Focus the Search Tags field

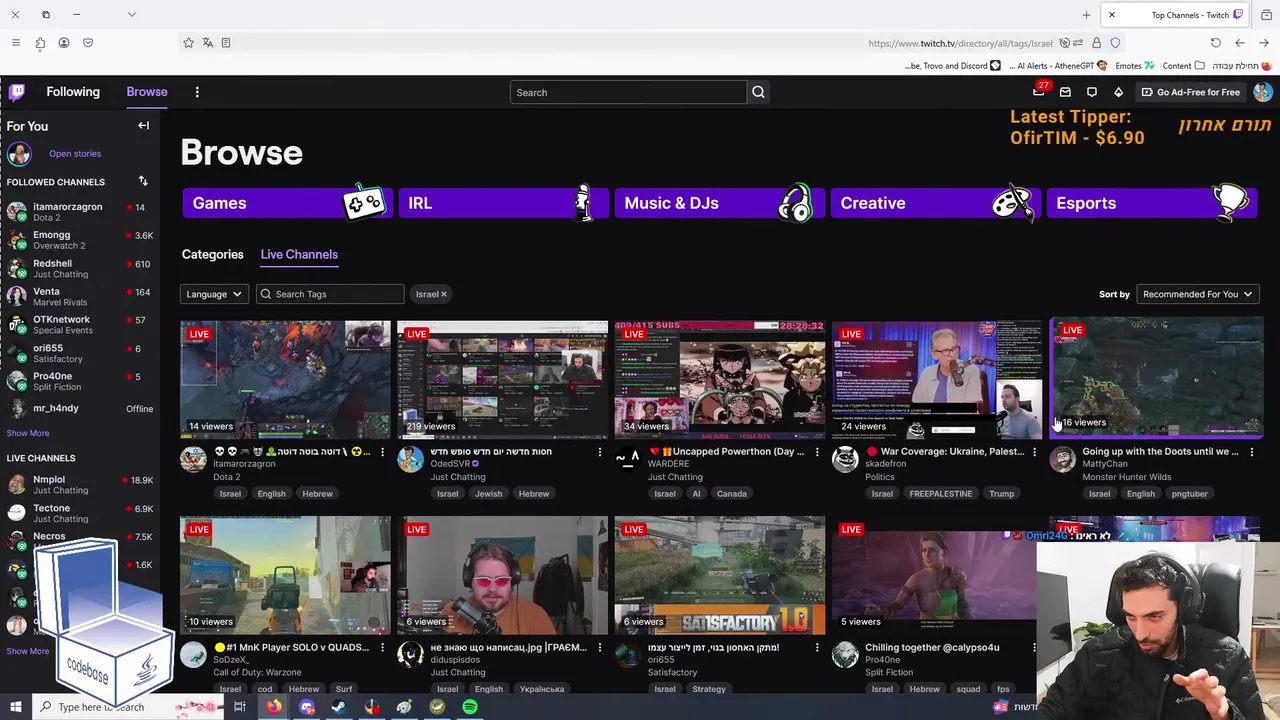pos(330,294)
